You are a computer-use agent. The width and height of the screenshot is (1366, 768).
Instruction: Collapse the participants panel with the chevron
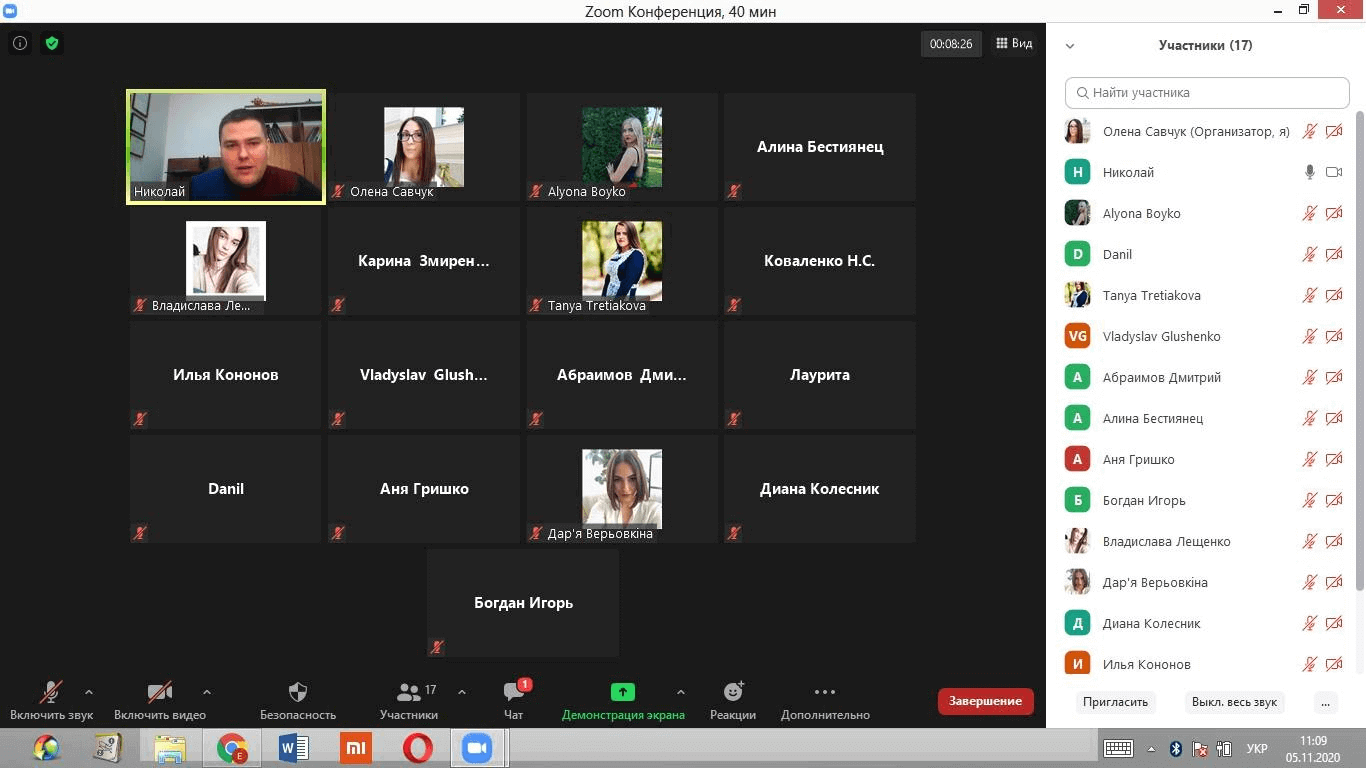click(x=1070, y=46)
